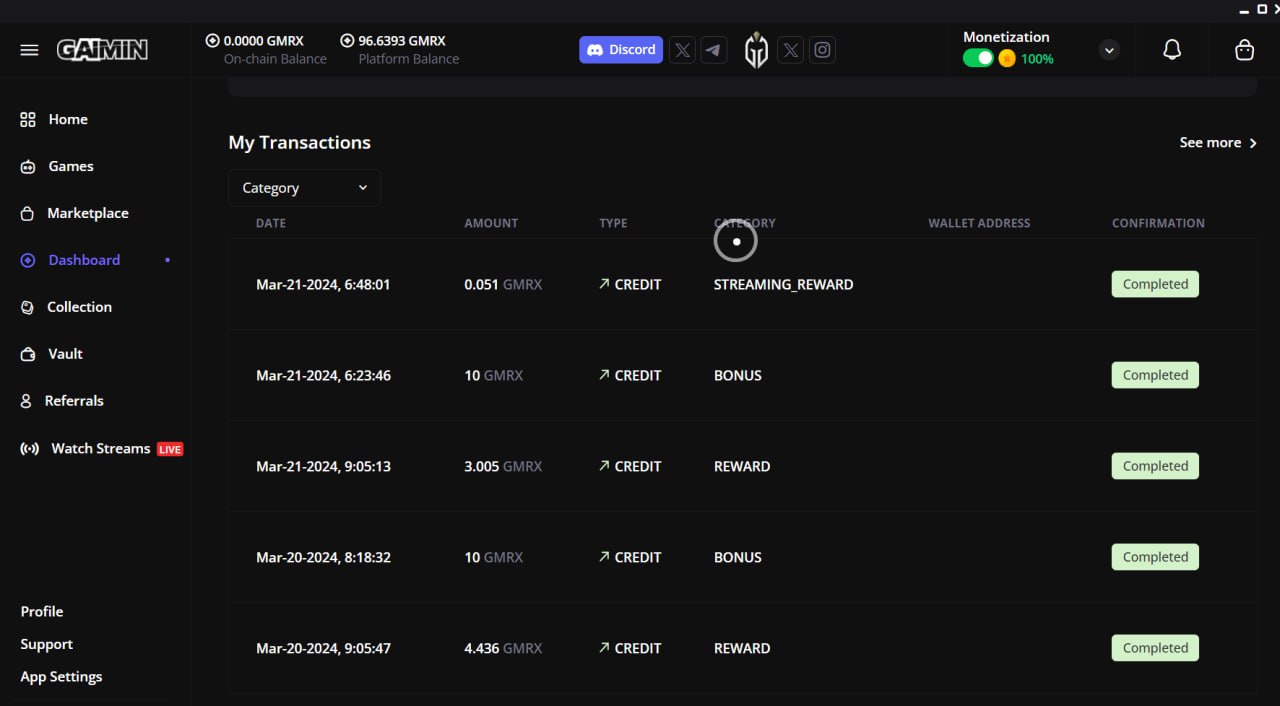
Task: Click the See more chevron arrow
Action: coord(1253,143)
